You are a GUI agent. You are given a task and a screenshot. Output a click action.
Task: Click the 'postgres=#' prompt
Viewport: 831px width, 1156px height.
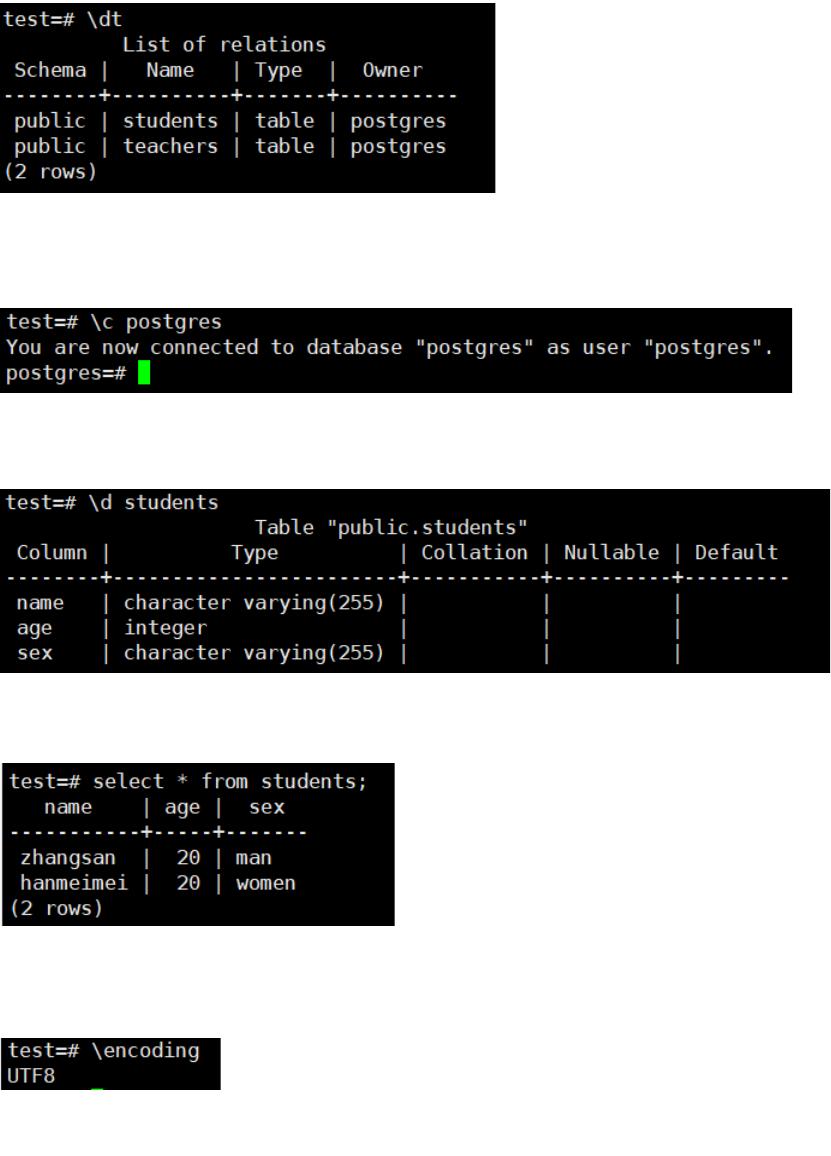(x=66, y=373)
